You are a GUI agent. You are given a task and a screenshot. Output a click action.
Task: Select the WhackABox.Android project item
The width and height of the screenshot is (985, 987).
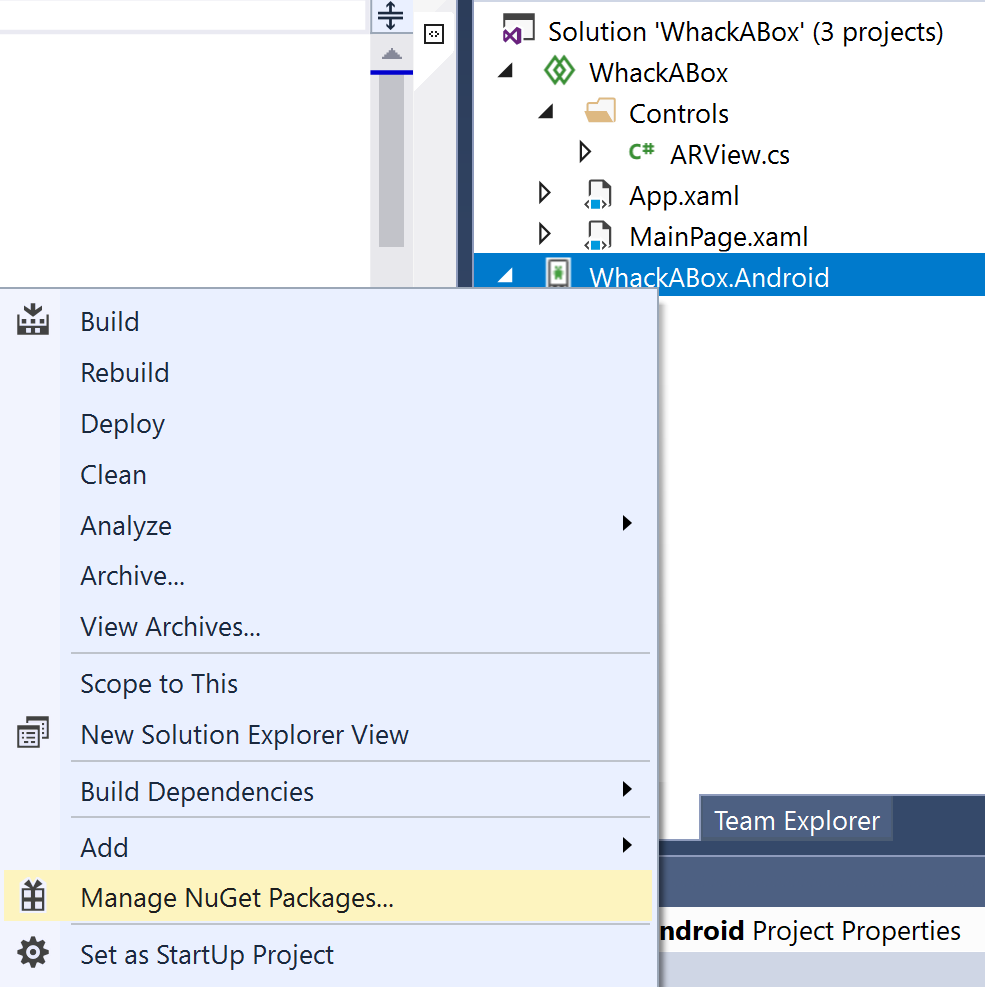point(709,277)
